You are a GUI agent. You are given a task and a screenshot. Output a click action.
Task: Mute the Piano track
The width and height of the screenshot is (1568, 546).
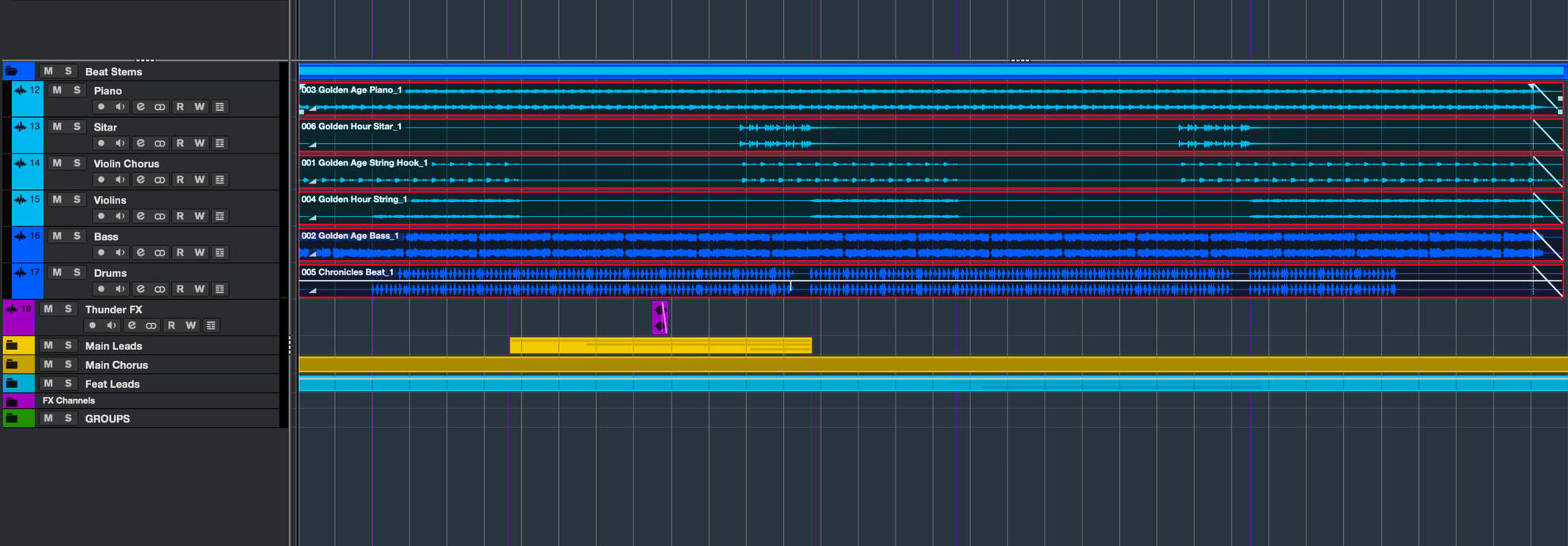coord(57,90)
